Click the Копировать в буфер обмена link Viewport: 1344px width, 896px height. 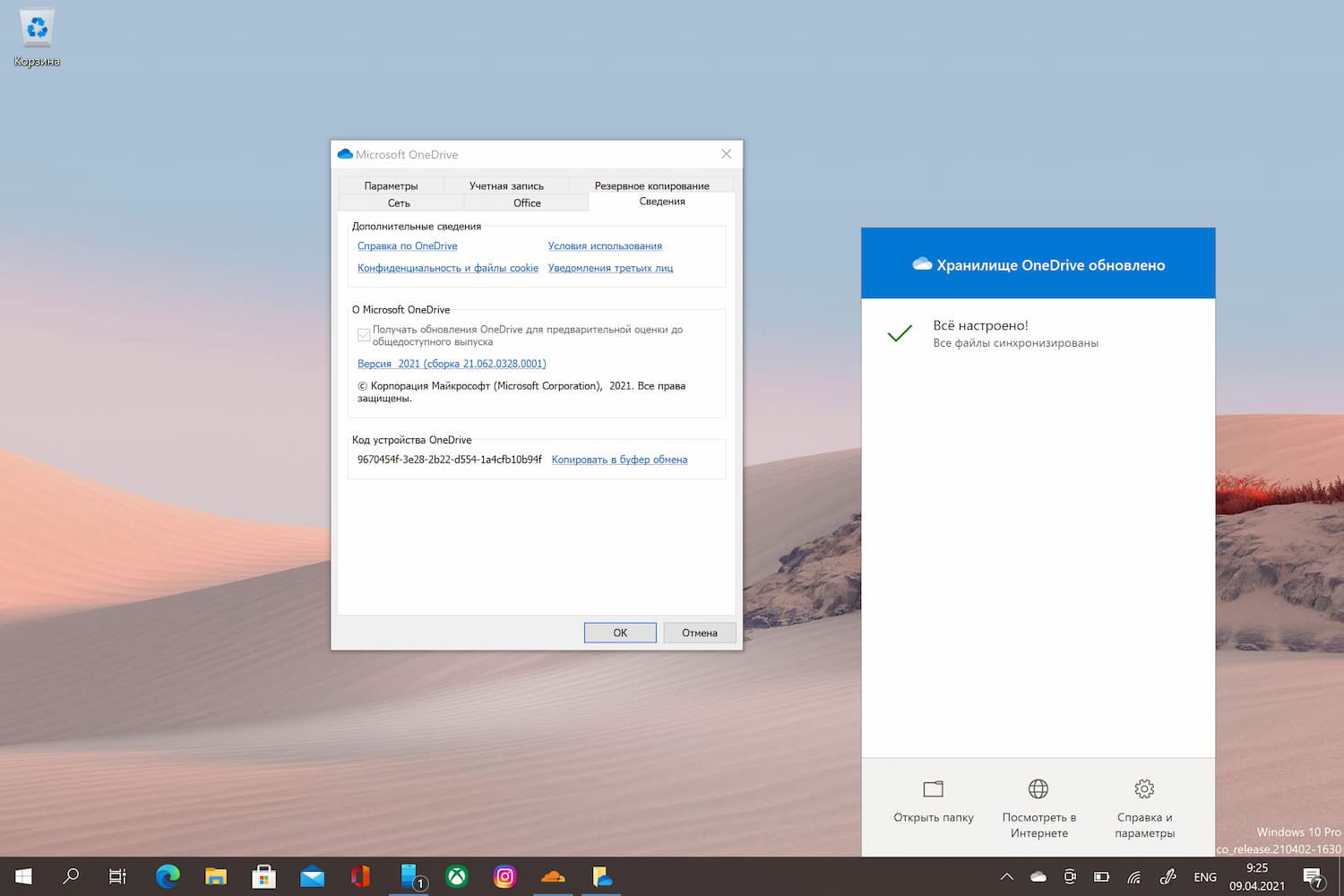click(x=619, y=459)
